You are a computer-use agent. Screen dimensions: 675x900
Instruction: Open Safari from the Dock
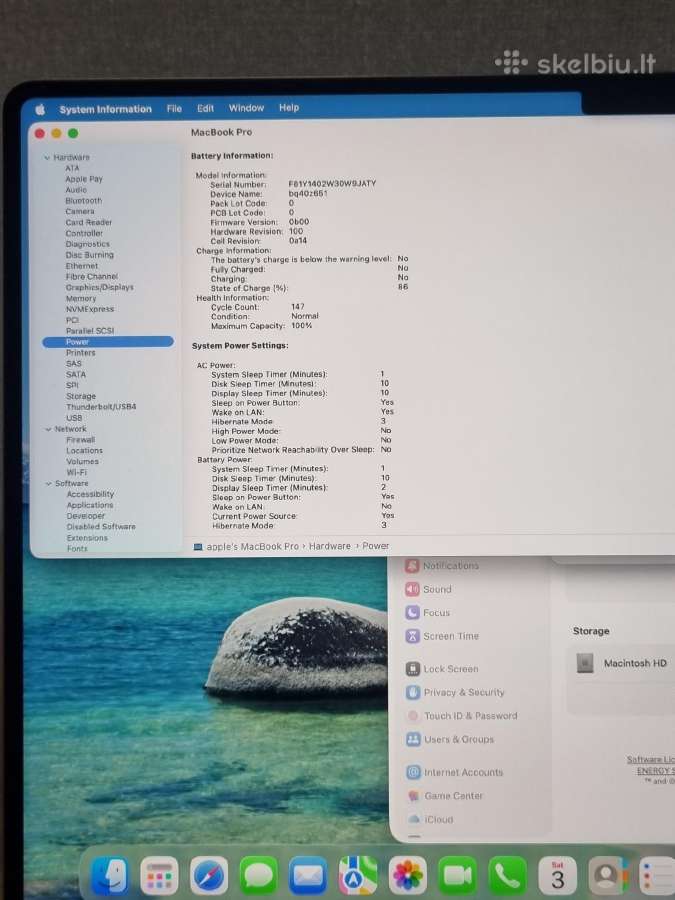point(209,876)
